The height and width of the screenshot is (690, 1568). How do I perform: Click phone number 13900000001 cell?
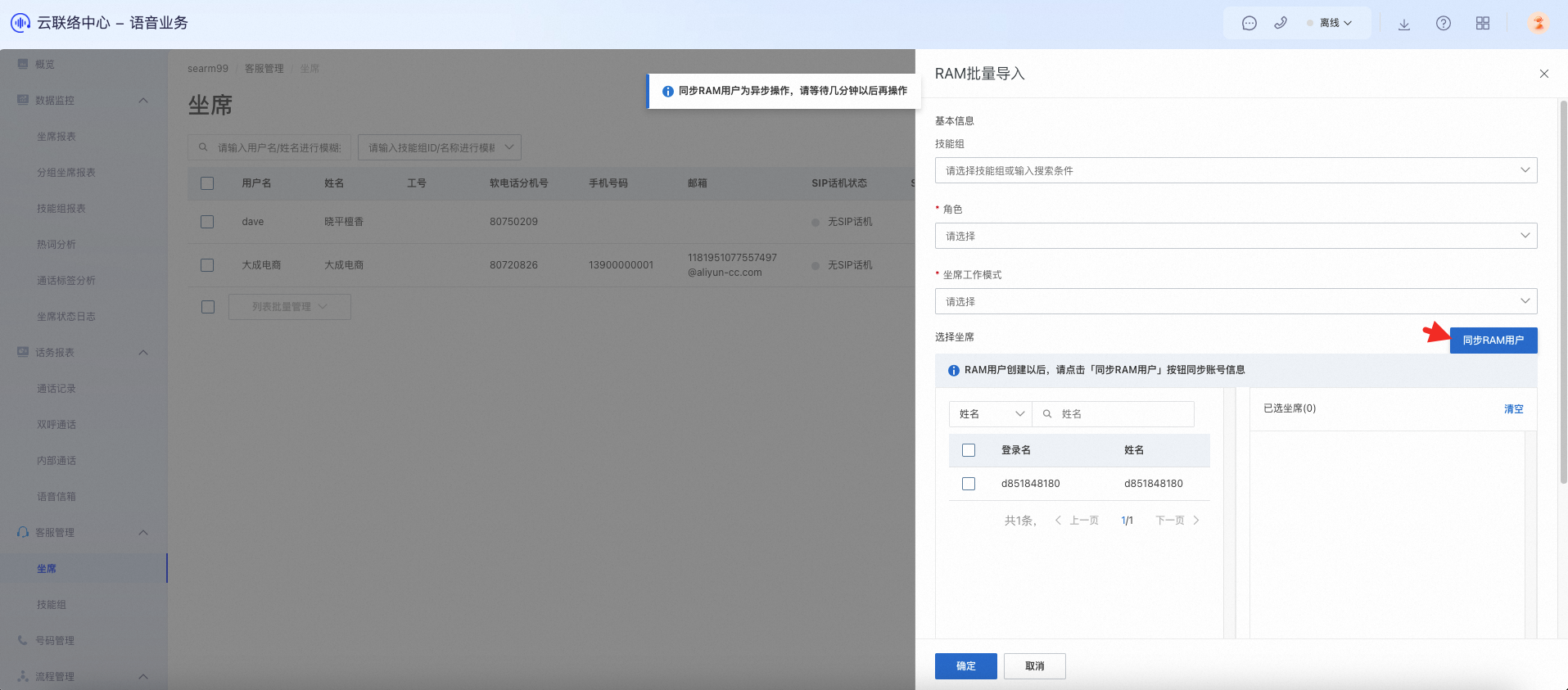pos(621,265)
